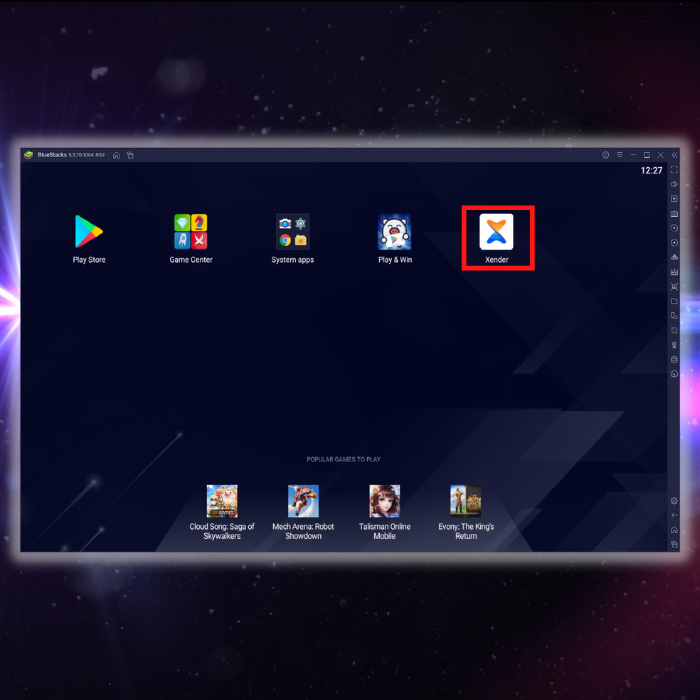Viewport: 700px width, 700px height.
Task: Collapse the sidebar with double-chevron arrow
Action: [x=675, y=155]
